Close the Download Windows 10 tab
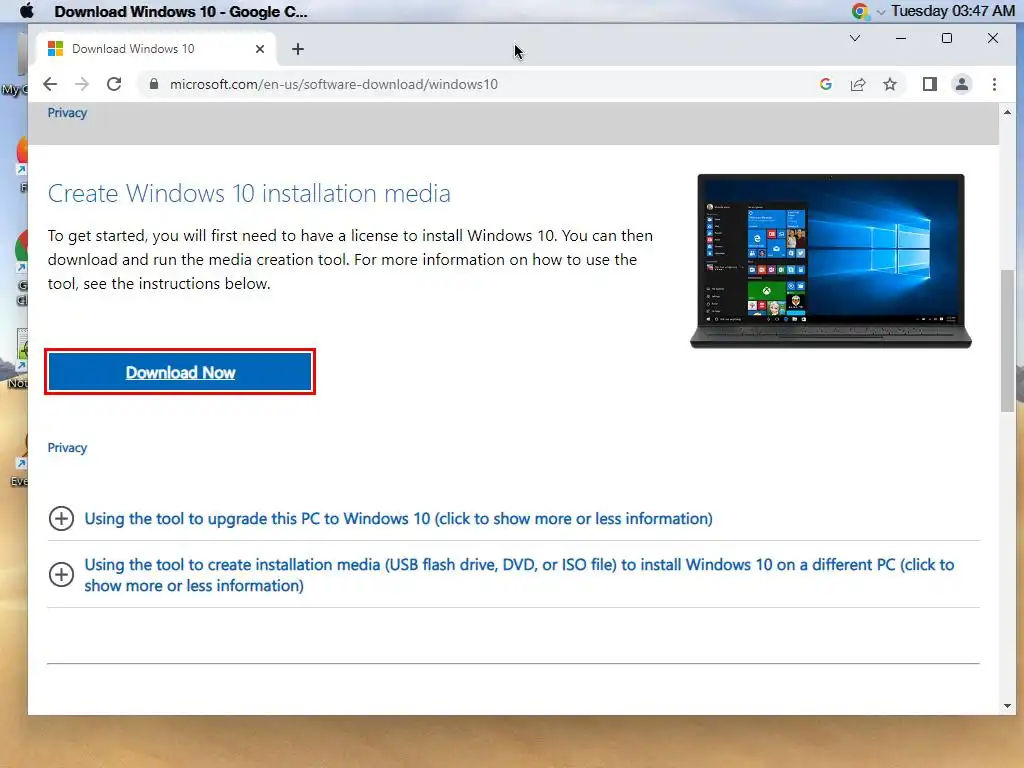1024x768 pixels. coord(260,49)
